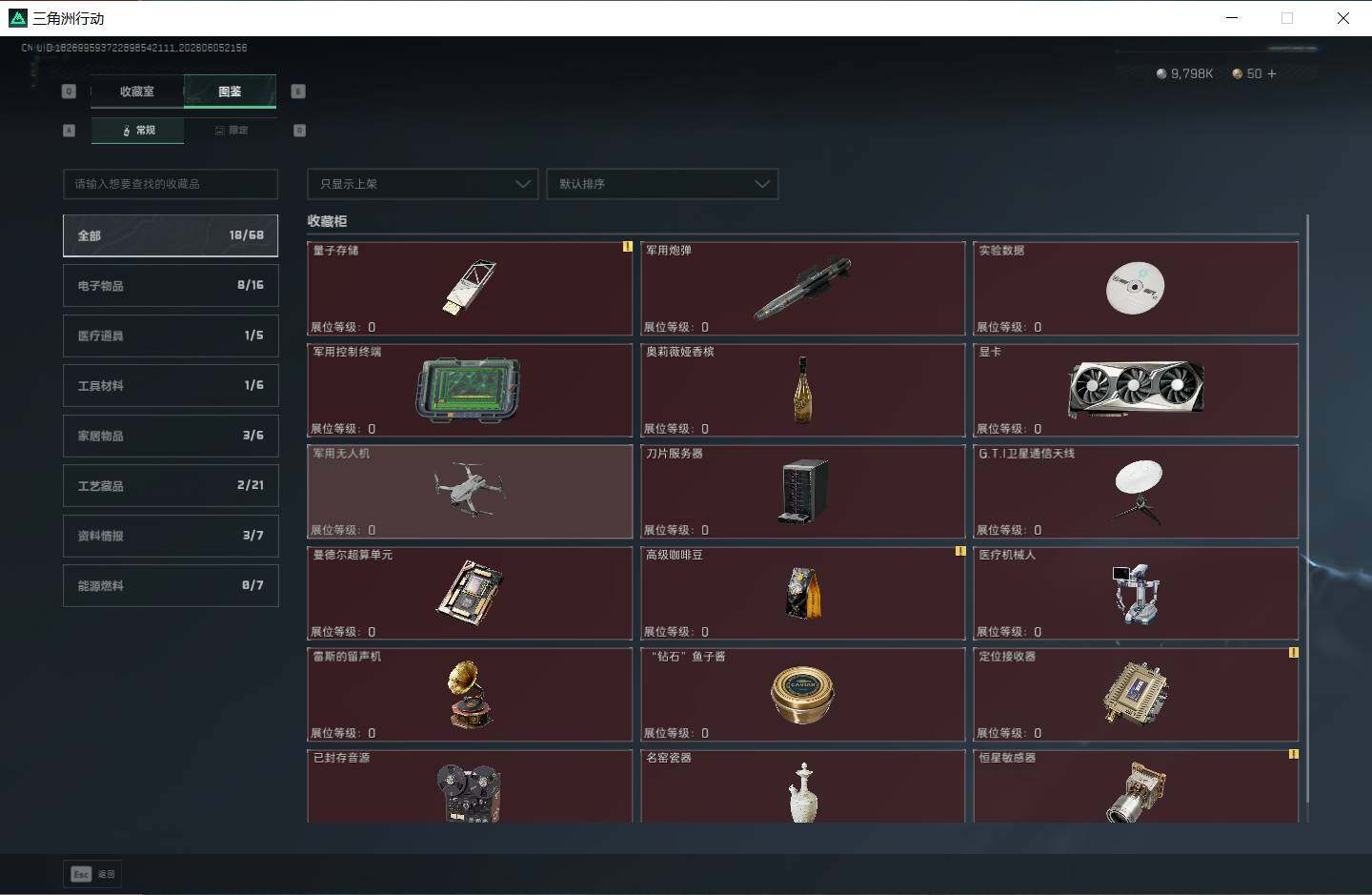Select the 已封存音源 tape recorder item

coord(470,785)
